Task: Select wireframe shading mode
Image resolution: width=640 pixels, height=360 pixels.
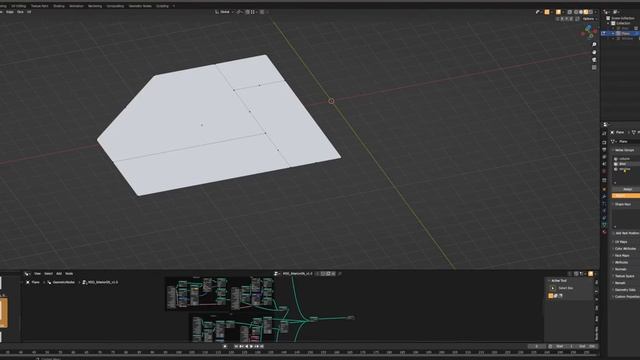Action: pos(576,12)
